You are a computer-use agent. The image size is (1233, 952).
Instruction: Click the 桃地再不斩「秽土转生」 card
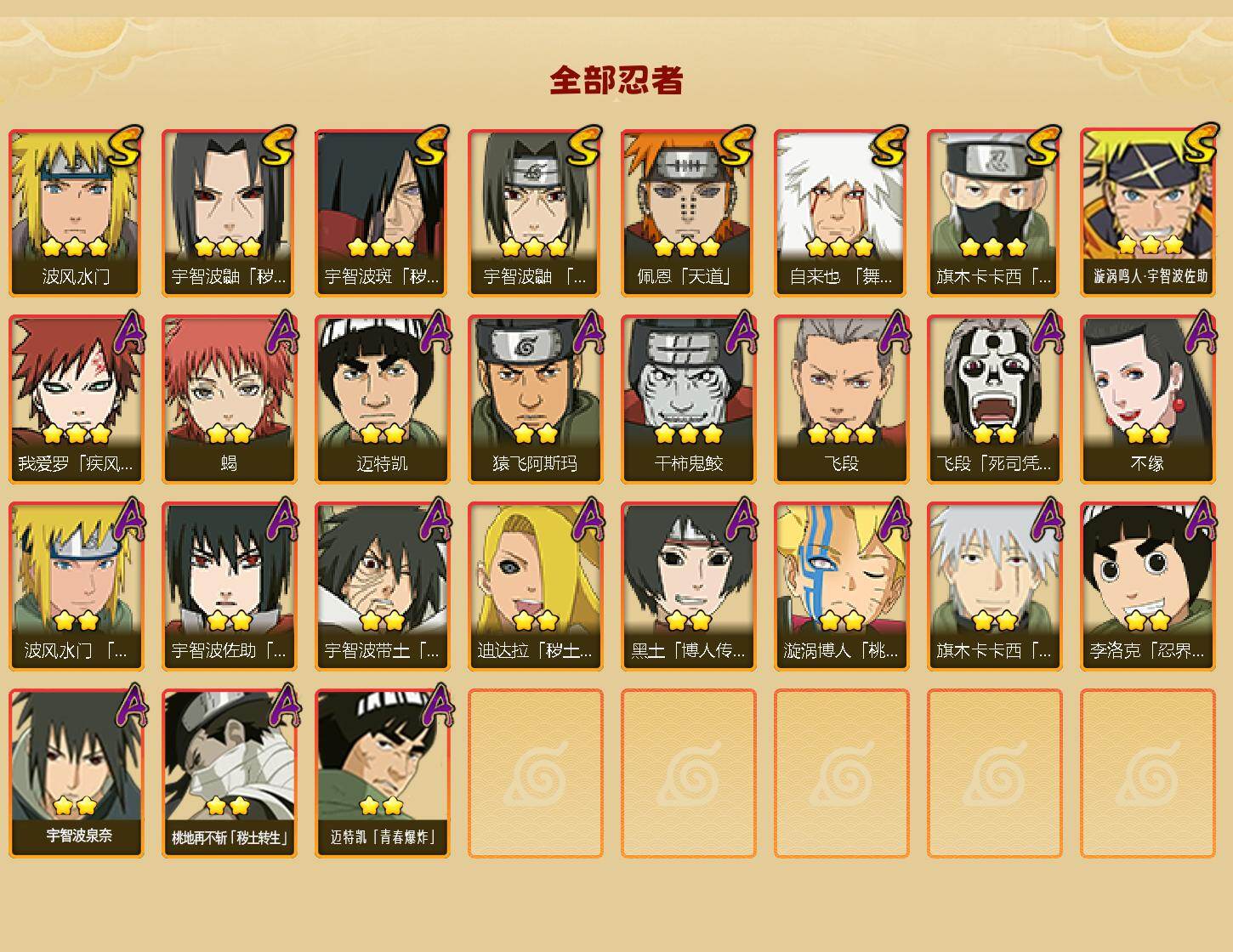pos(230,773)
